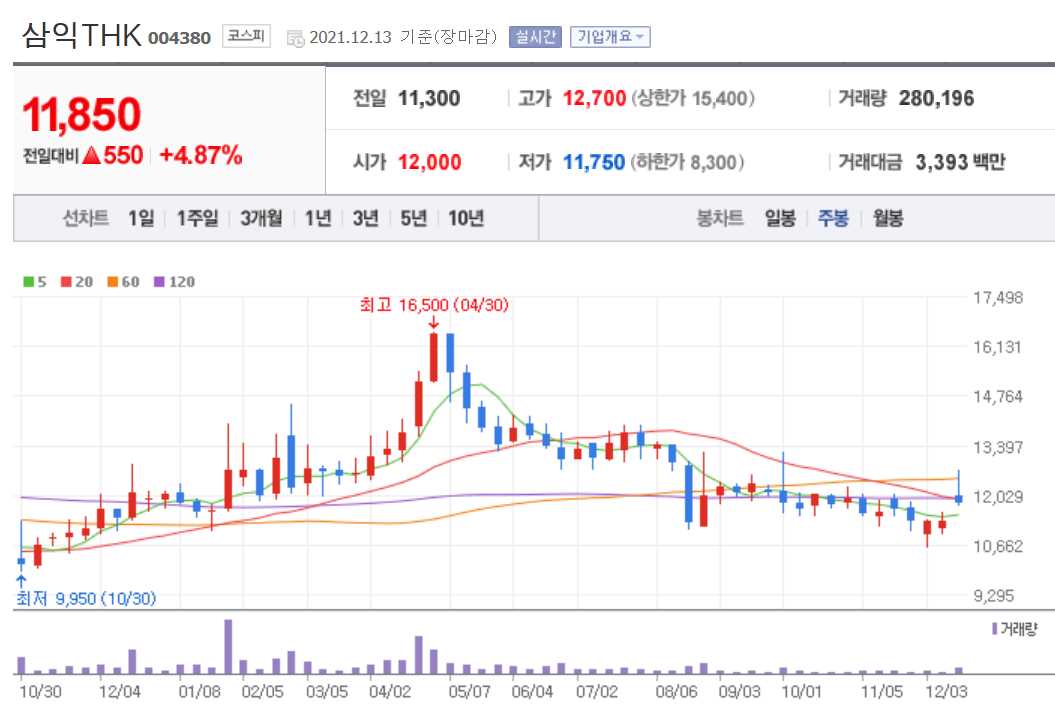Toggle the purple 120-day moving average legend

162,281
